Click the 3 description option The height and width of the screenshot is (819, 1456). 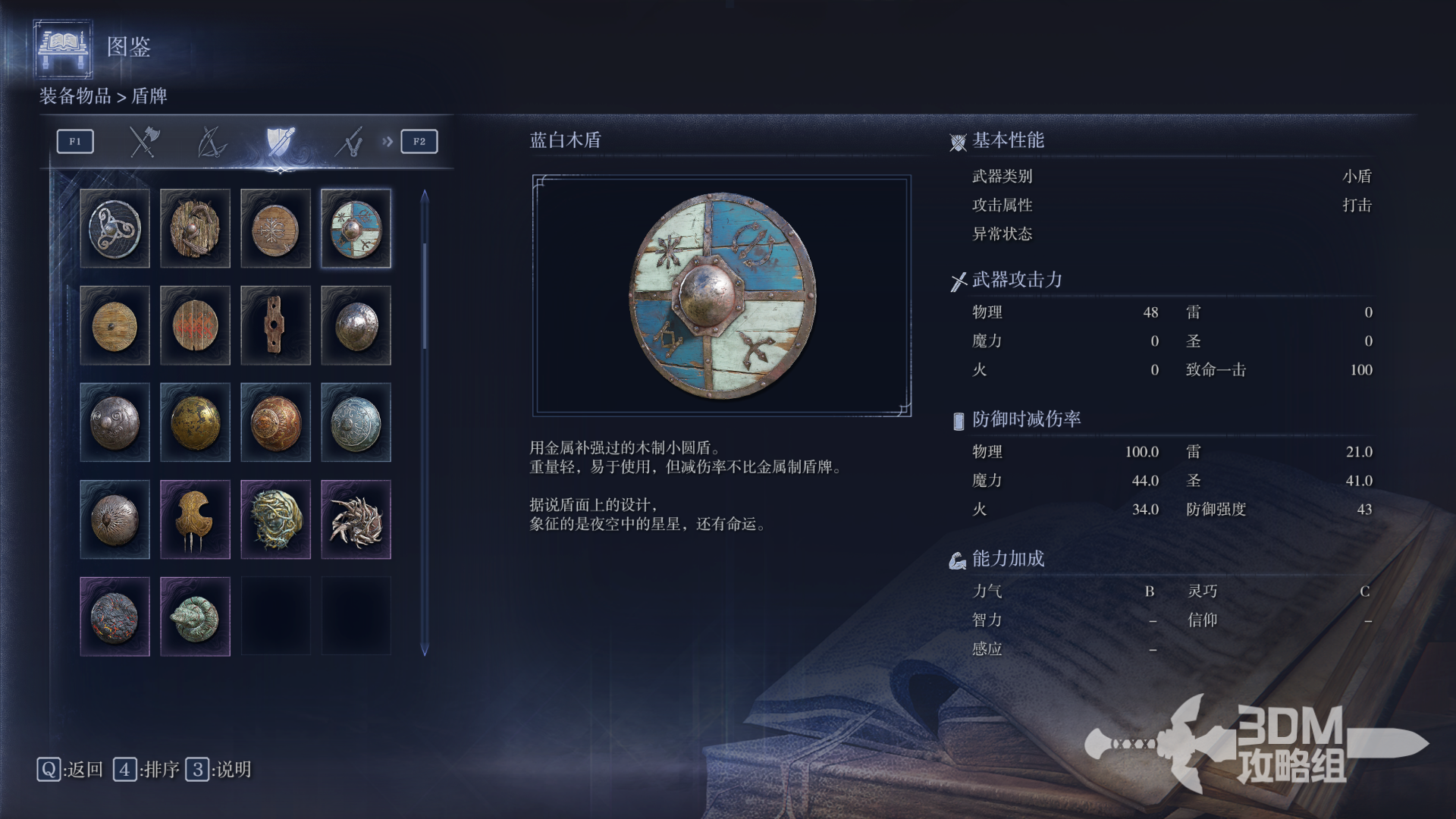point(218,770)
